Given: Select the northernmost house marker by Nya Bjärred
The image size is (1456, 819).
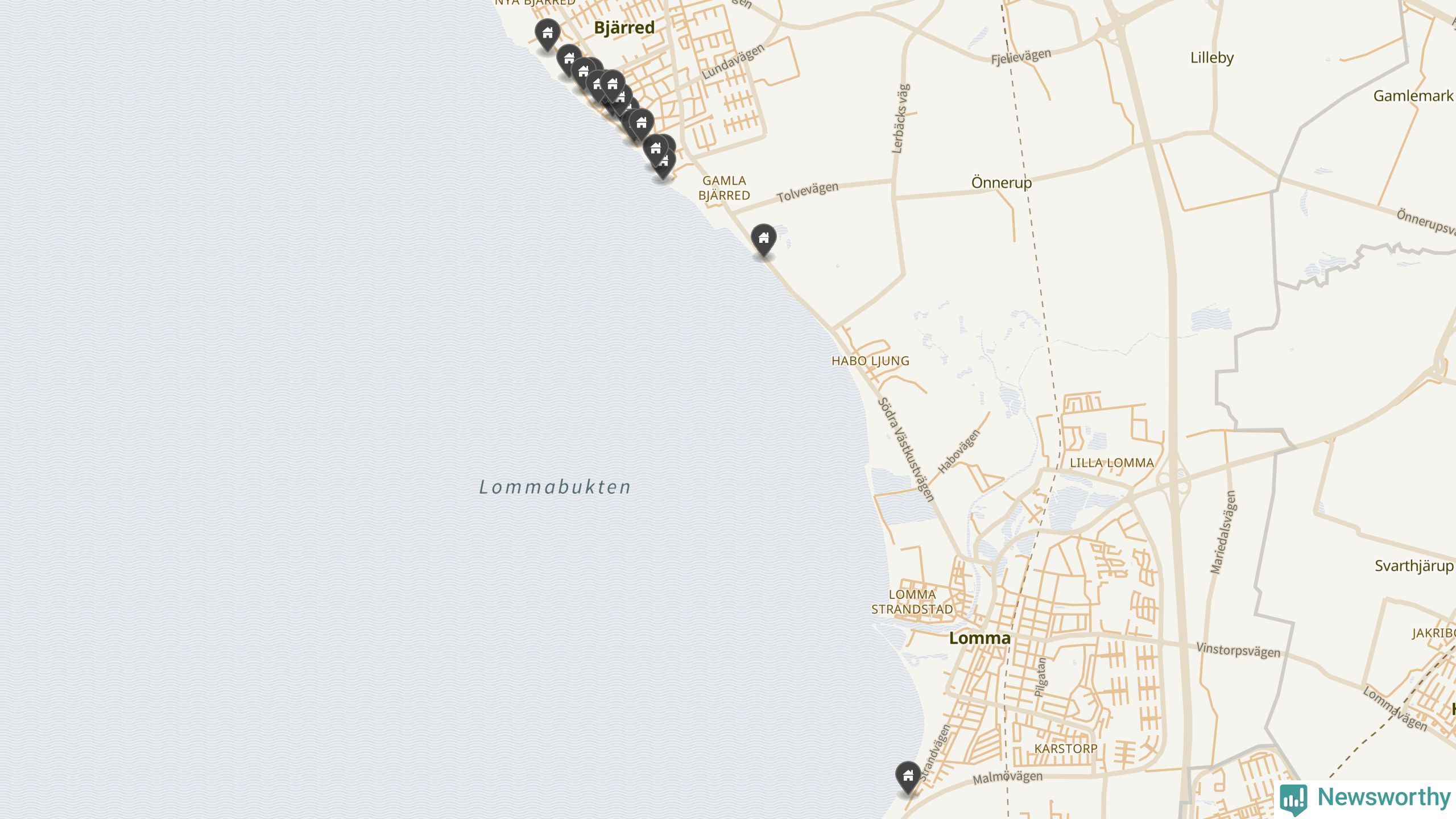Looking at the screenshot, I should (547, 34).
